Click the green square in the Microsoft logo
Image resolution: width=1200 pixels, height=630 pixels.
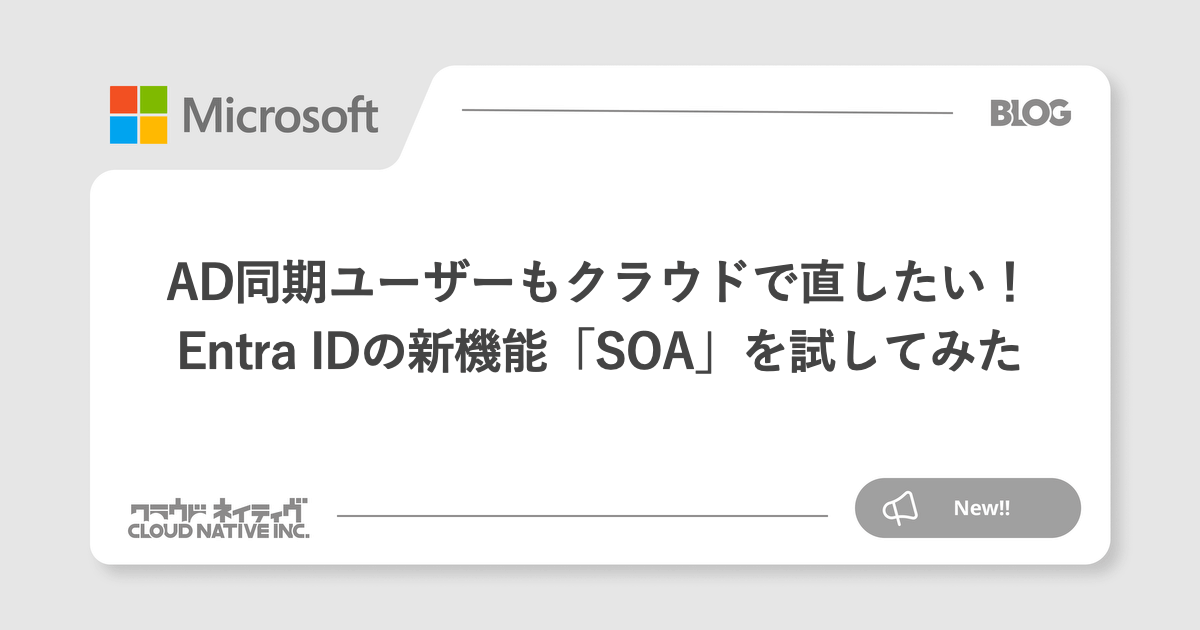click(153, 100)
